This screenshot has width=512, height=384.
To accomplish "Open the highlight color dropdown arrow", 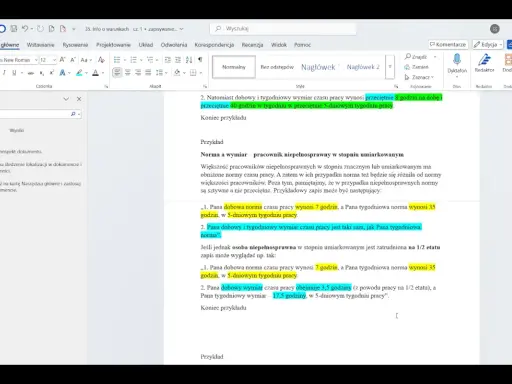I will tap(87, 73).
